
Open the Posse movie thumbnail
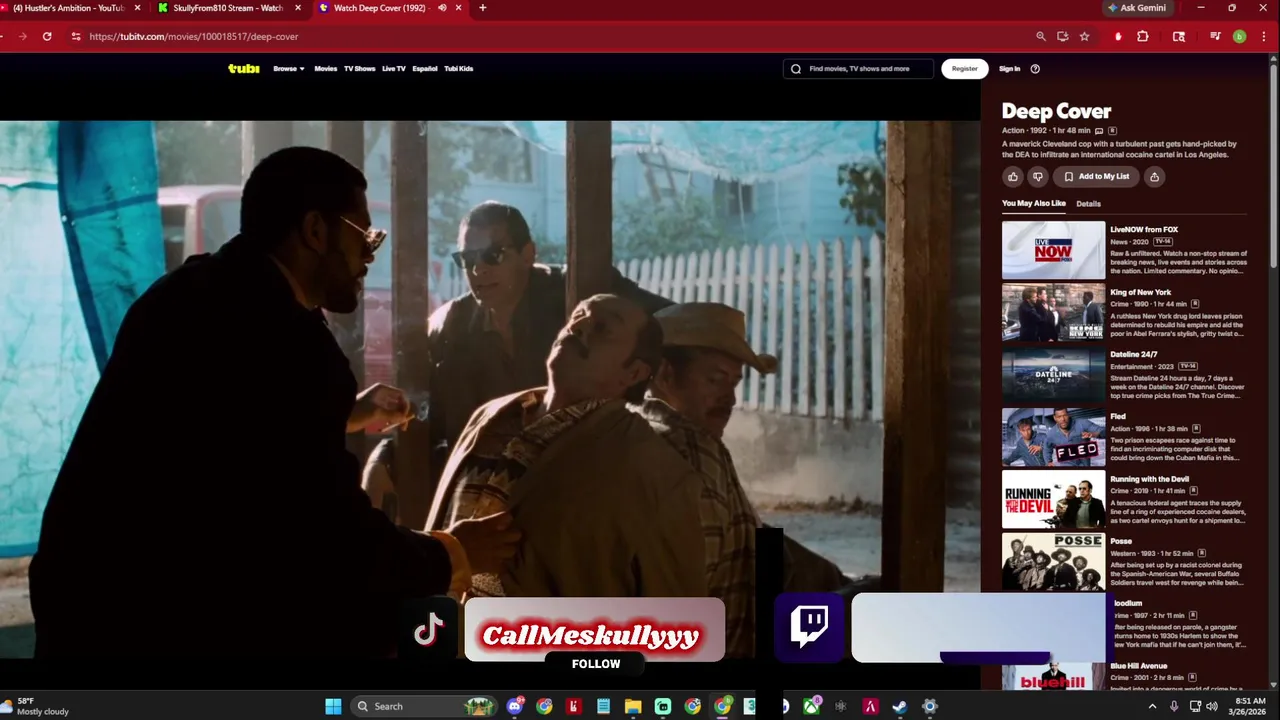coord(1054,562)
